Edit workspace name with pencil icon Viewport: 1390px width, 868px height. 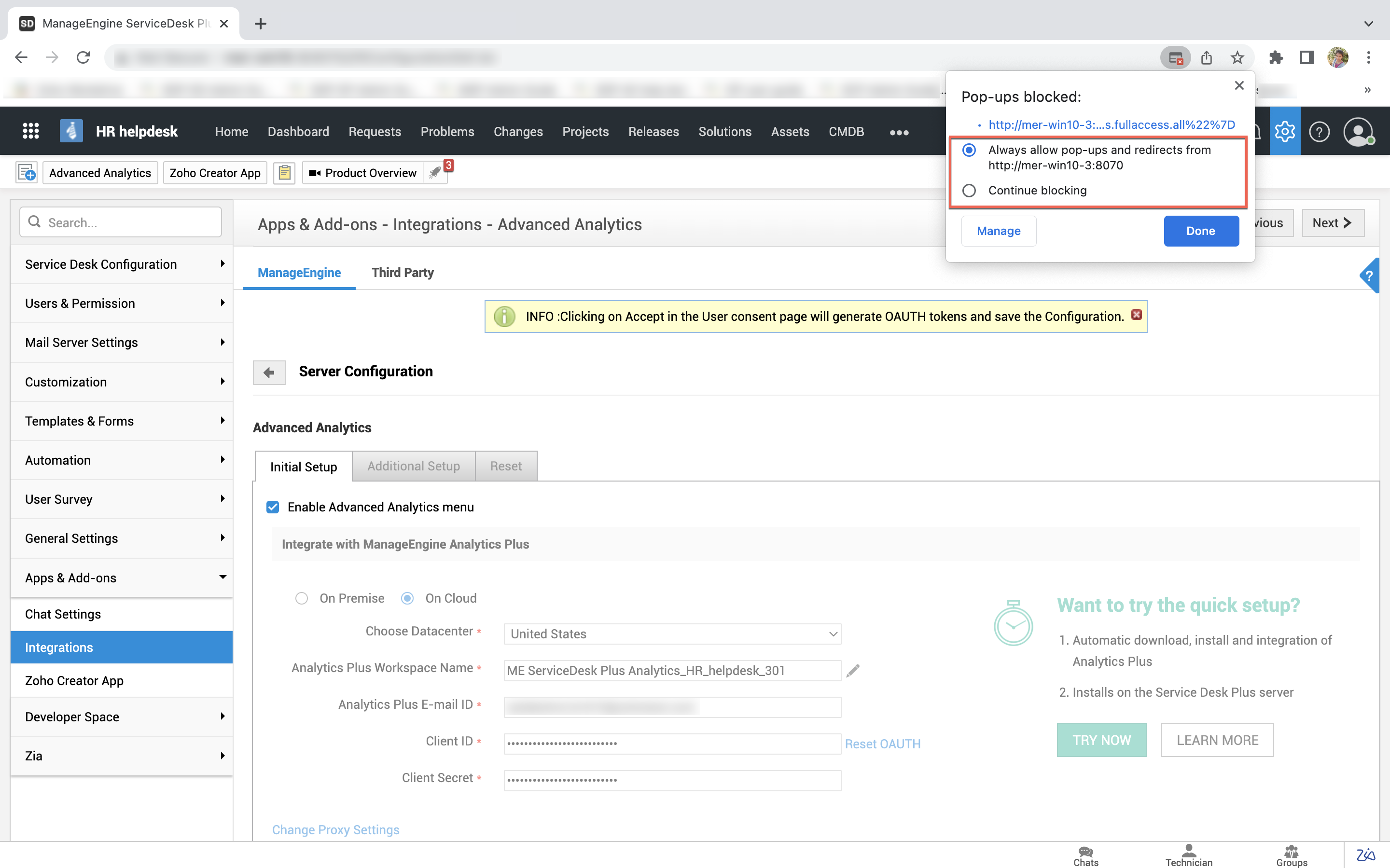[853, 671]
